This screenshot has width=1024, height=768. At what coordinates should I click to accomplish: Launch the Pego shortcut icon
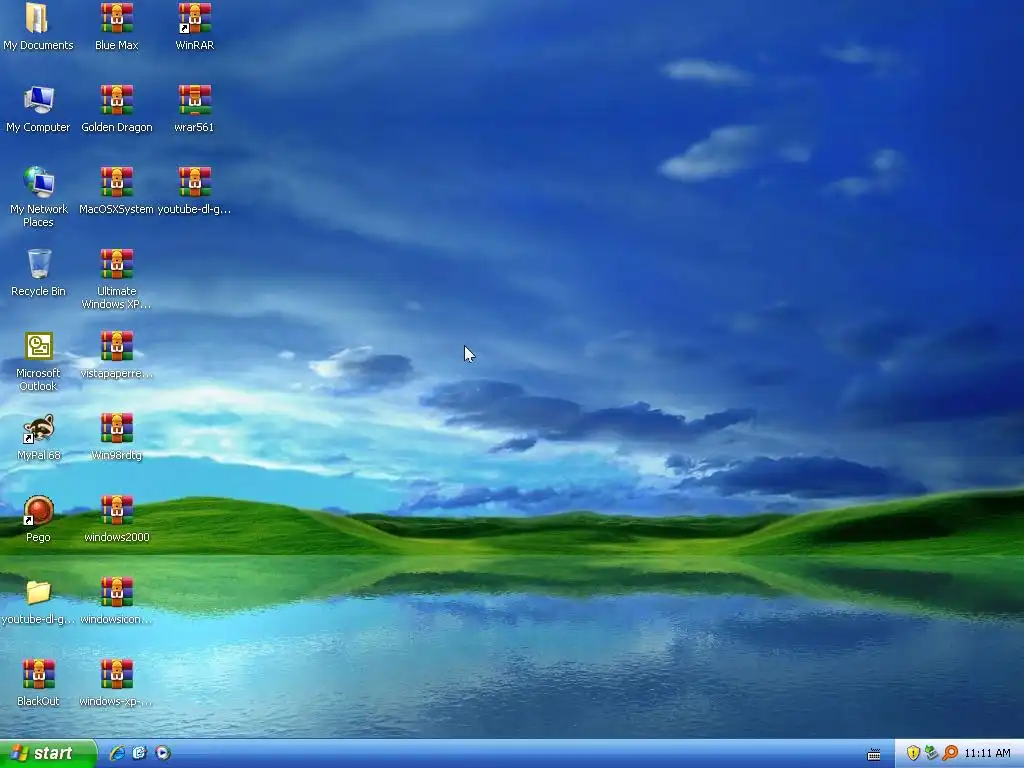pos(39,510)
